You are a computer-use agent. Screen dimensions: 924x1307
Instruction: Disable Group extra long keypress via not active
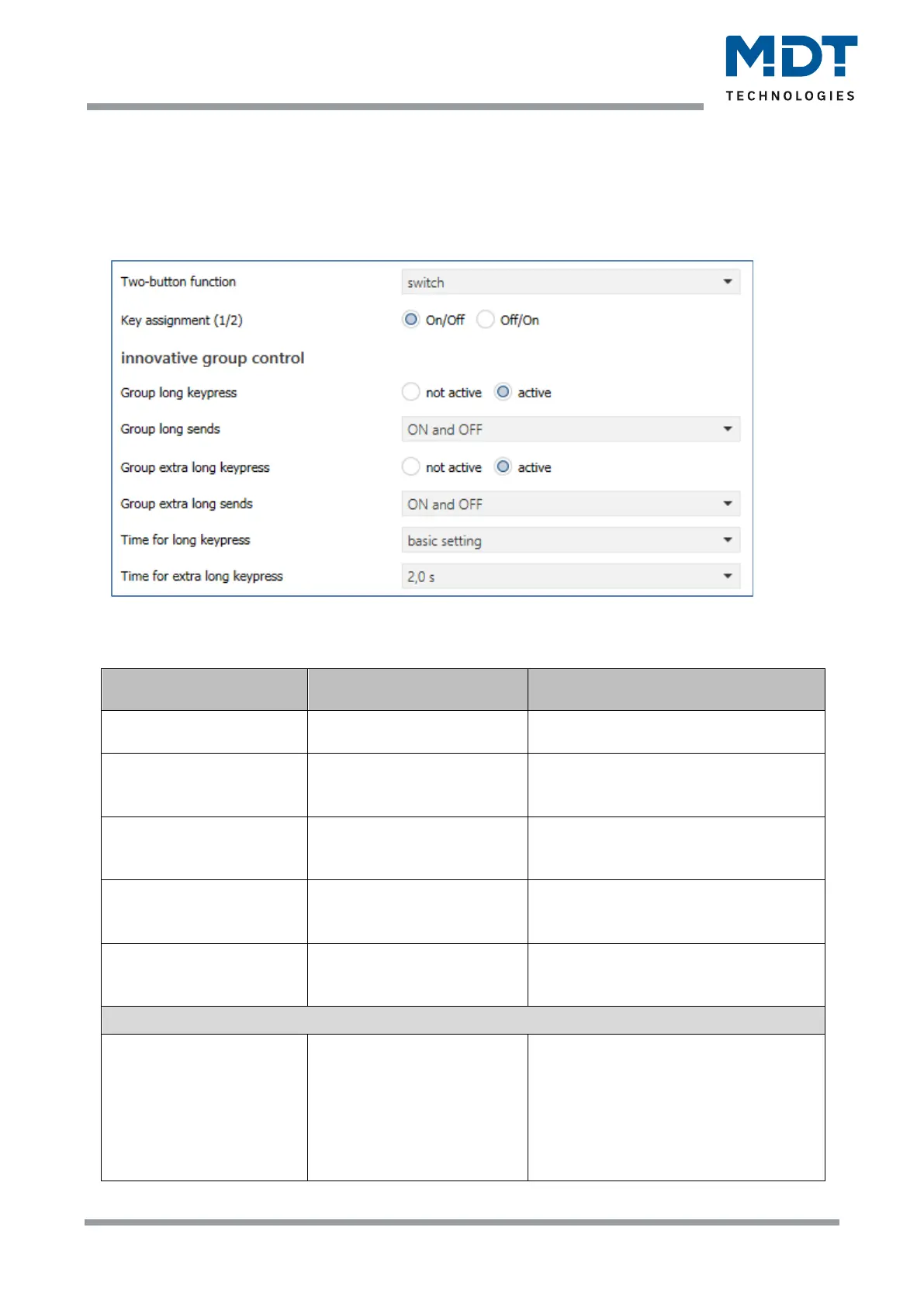[411, 467]
